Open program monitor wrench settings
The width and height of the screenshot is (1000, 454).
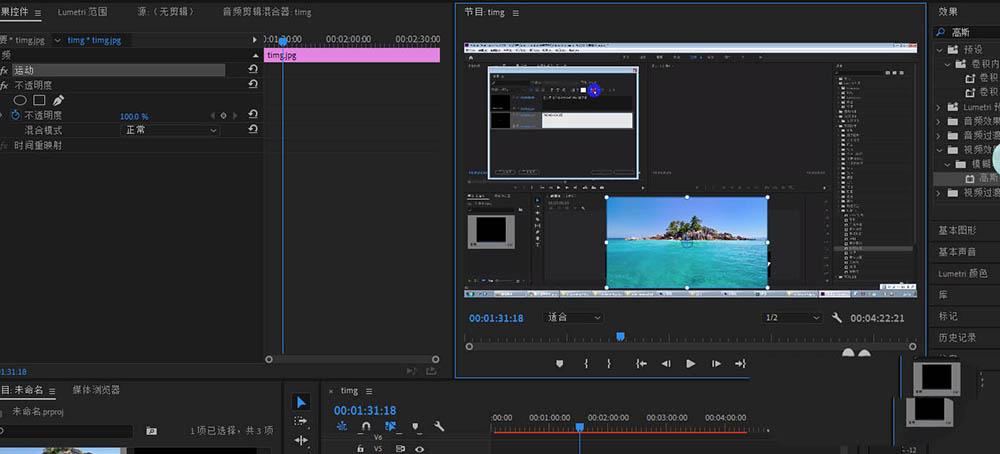[x=837, y=317]
